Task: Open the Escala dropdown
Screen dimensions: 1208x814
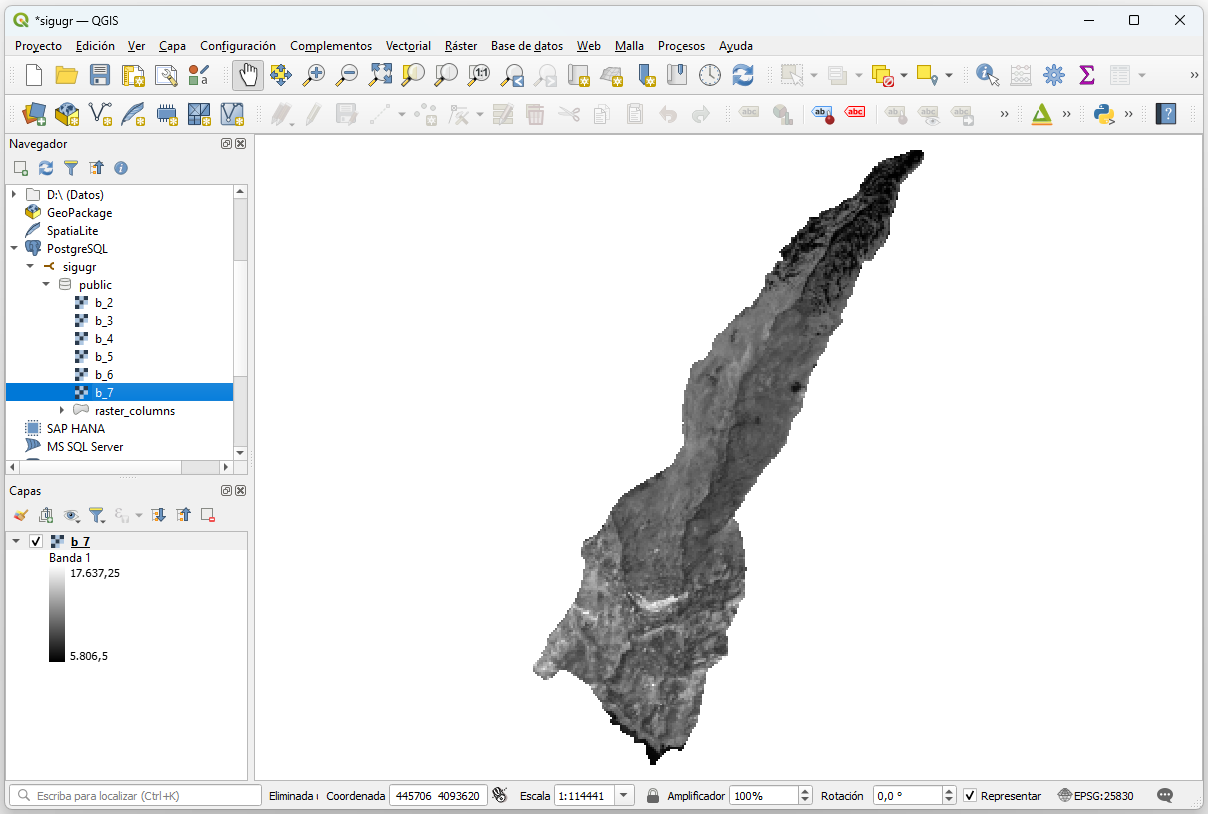Action: (x=623, y=795)
